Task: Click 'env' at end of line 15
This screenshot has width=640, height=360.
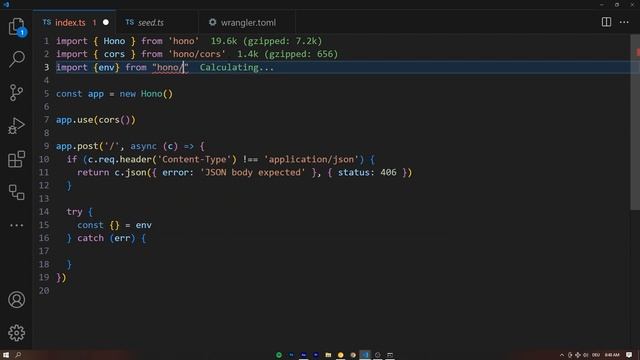Action: 144,225
